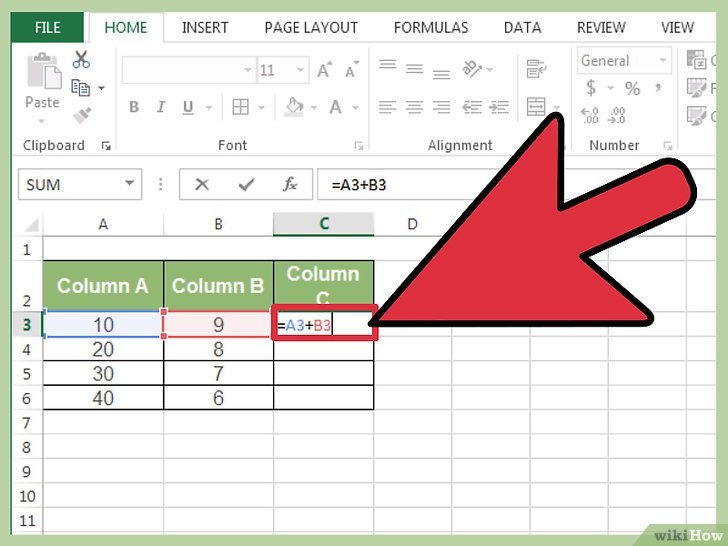Toggle Bold formatting
The width and height of the screenshot is (728, 546).
tap(134, 107)
